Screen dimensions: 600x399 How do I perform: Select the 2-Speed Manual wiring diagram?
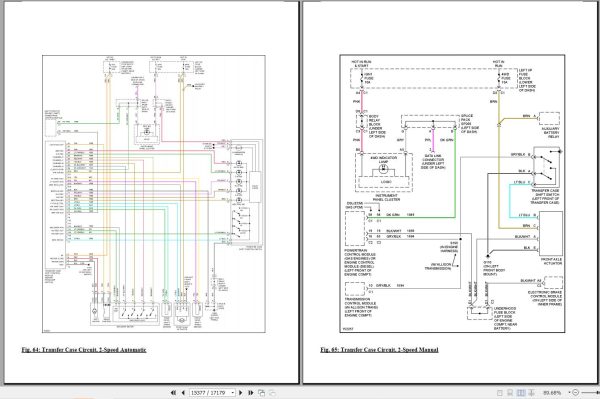[452, 194]
